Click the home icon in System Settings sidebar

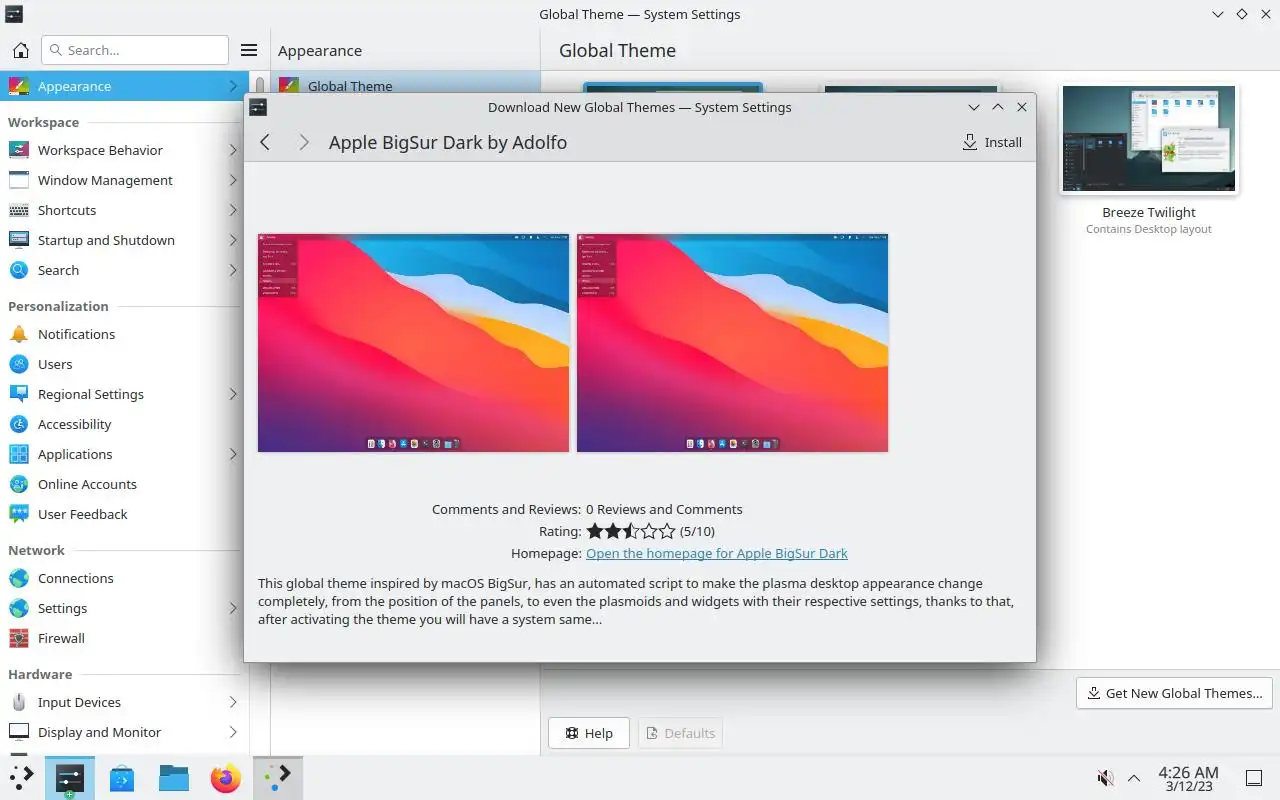click(x=20, y=50)
